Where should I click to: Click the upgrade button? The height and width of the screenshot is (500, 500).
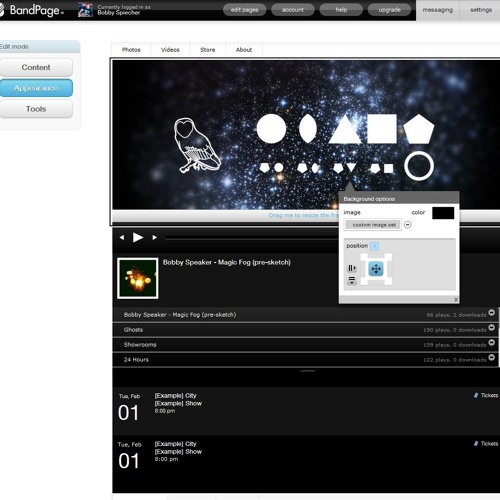[389, 10]
